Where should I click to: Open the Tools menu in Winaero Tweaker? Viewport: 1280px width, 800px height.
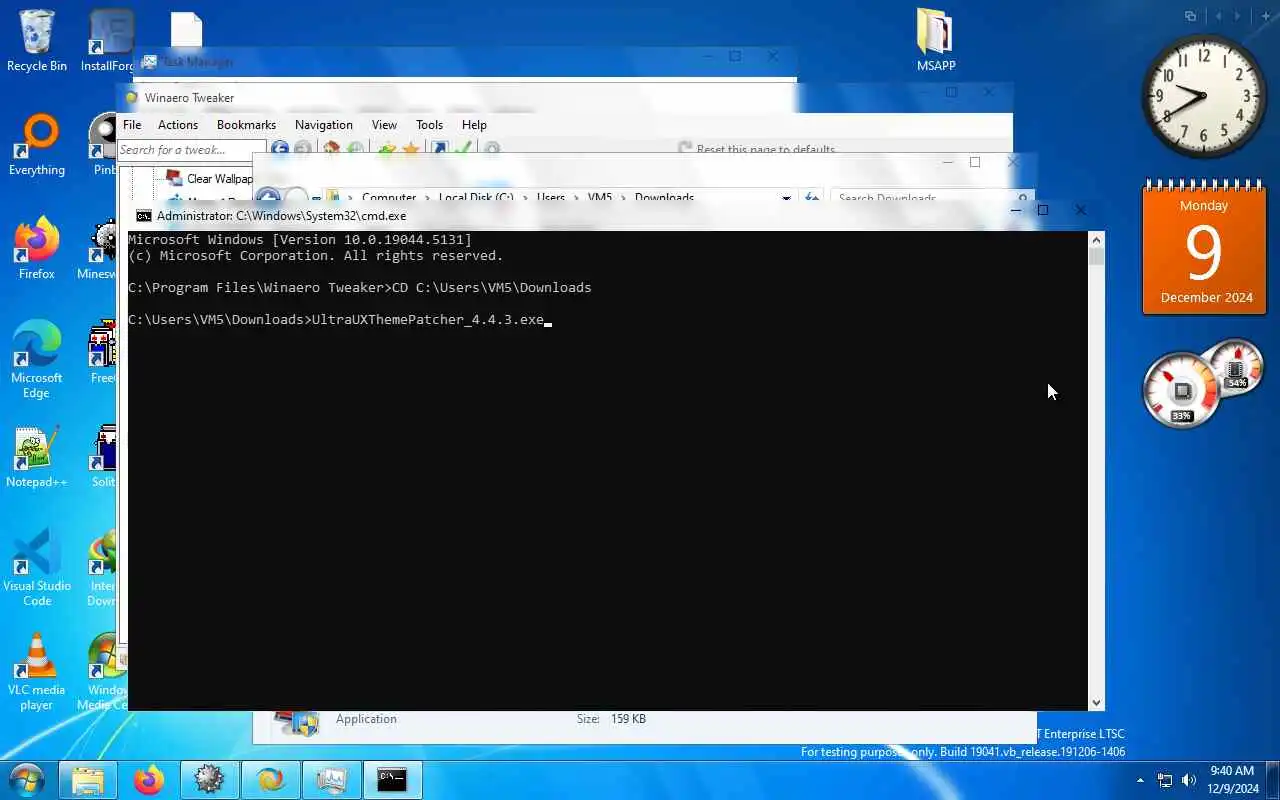point(429,125)
